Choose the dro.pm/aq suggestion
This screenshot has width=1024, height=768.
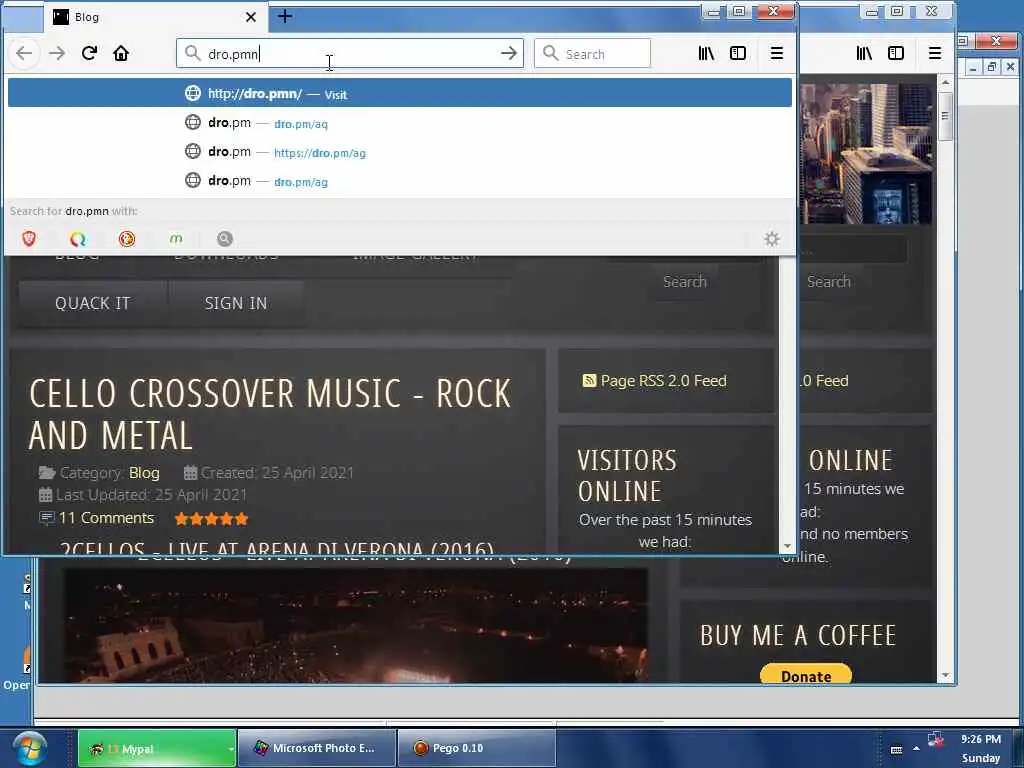point(400,123)
